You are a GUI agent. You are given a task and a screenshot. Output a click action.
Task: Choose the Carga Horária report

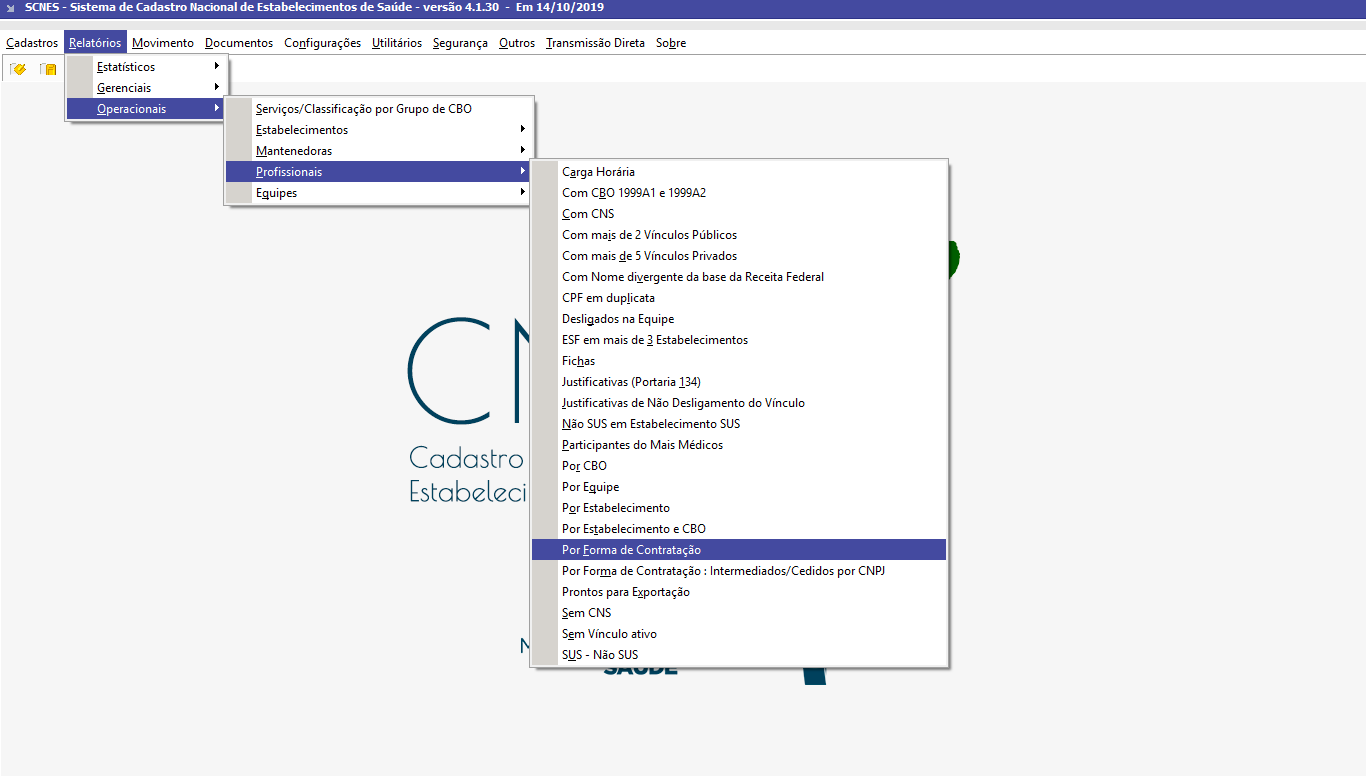tap(598, 172)
